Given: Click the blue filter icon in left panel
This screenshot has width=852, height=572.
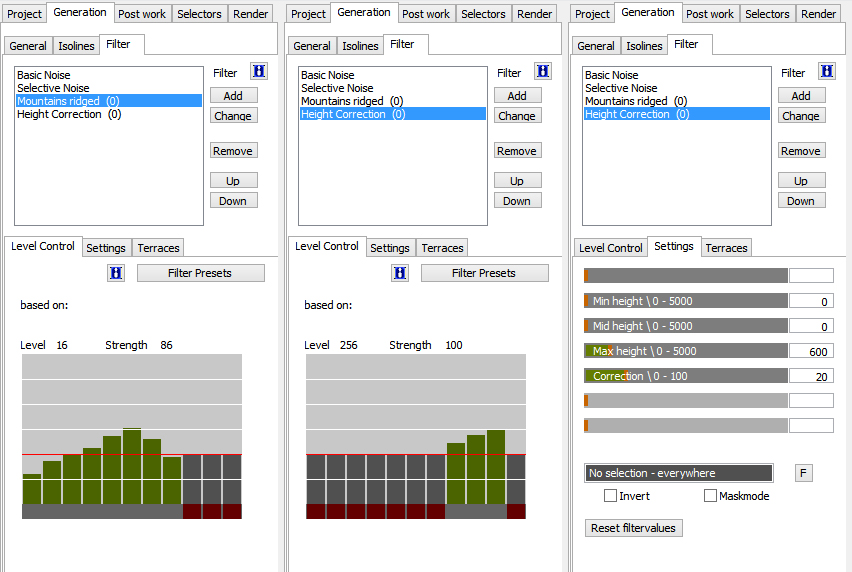Looking at the screenshot, I should point(259,71).
